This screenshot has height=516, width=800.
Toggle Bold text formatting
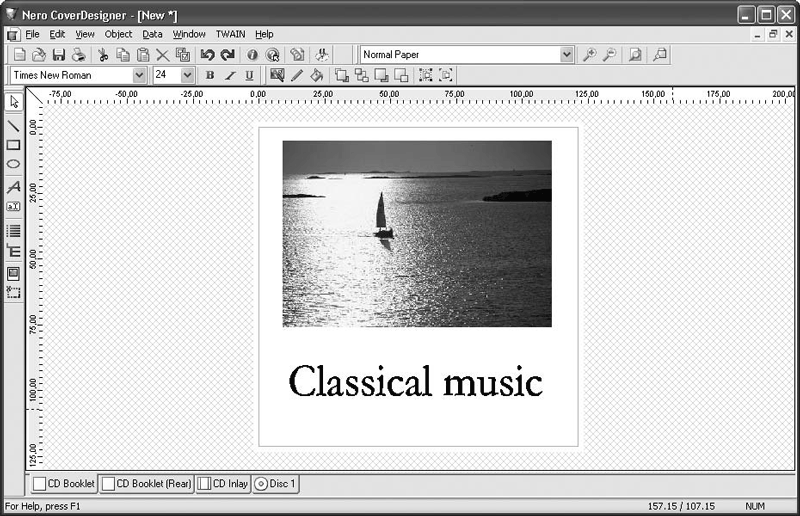coord(210,75)
